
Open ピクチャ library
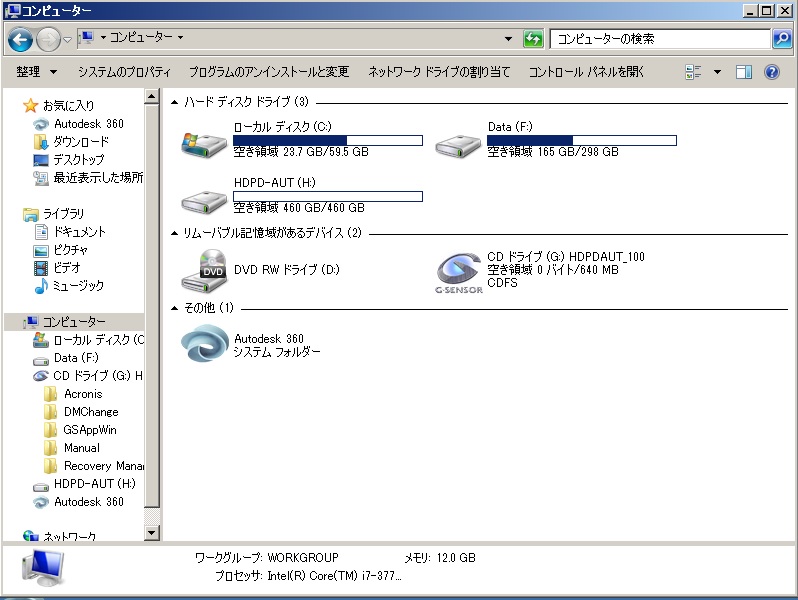(x=61, y=250)
